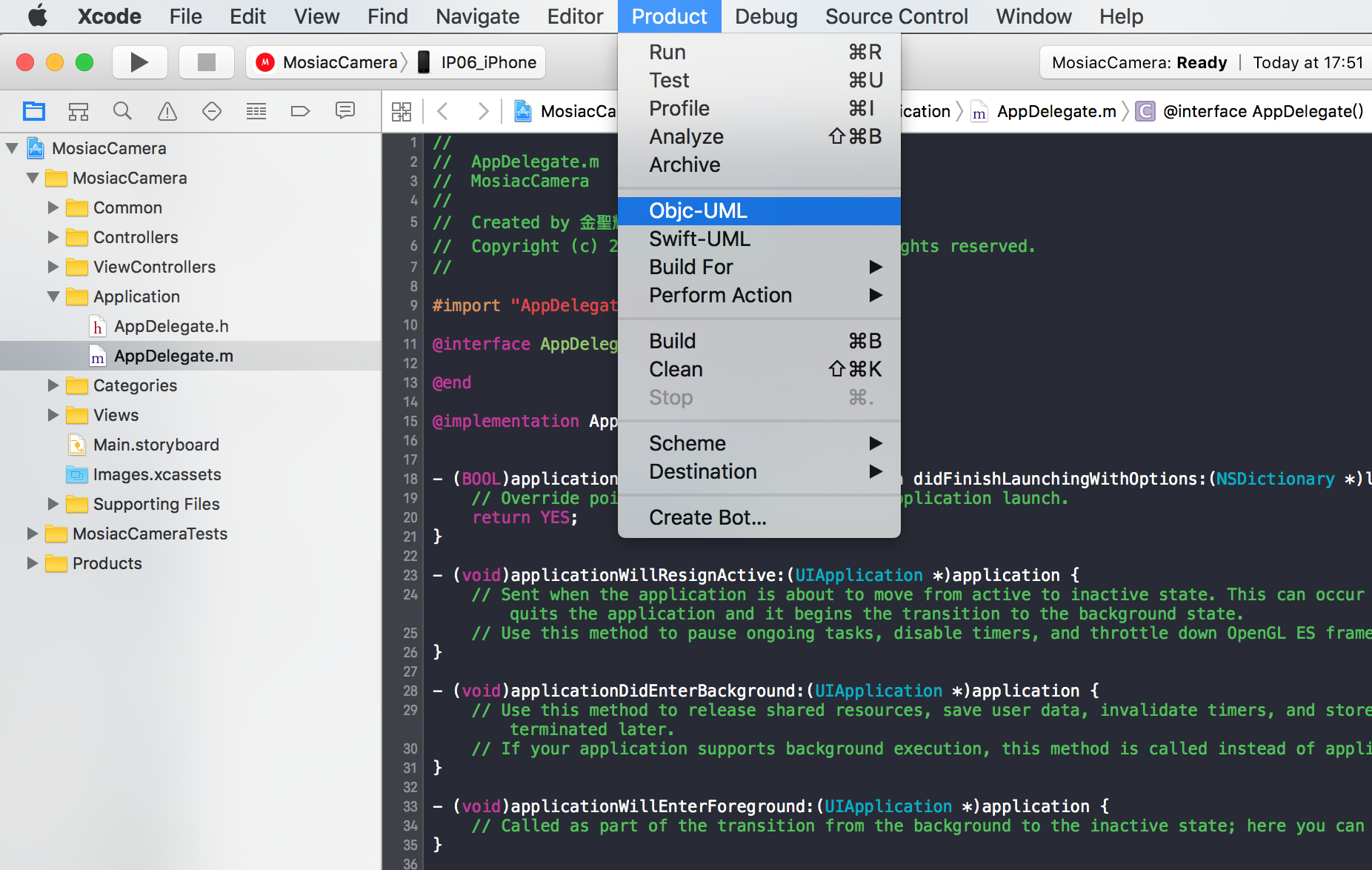
Task: Click the 'return YES;' code line
Action: pos(525,517)
